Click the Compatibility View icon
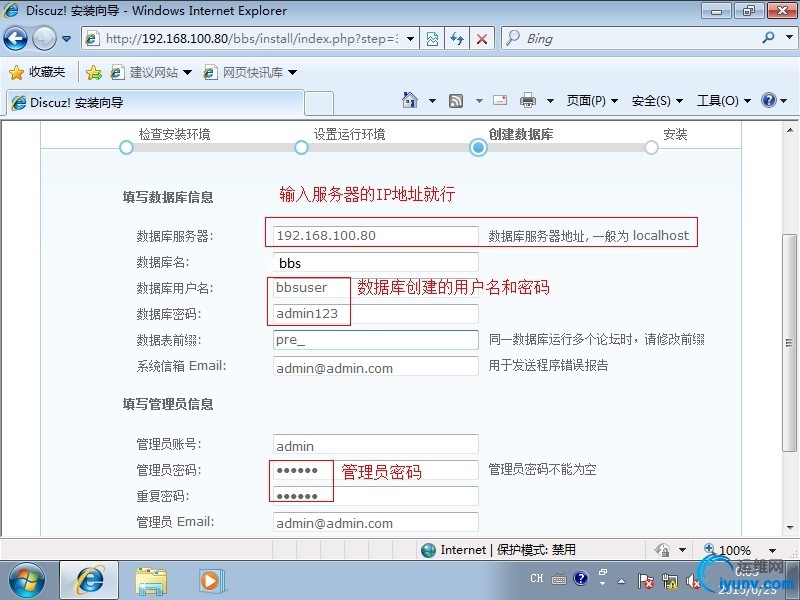Image resolution: width=800 pixels, height=600 pixels. (432, 39)
